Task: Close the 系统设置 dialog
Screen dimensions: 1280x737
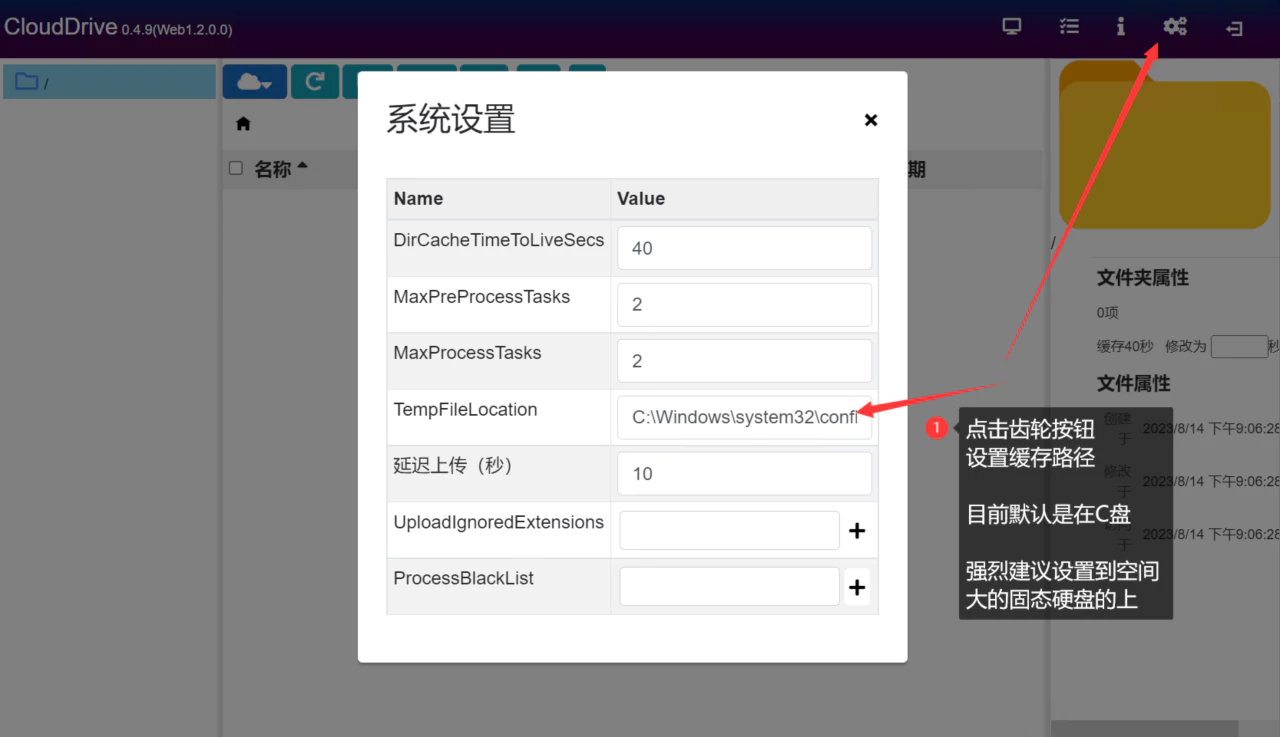Action: pyautogui.click(x=870, y=120)
